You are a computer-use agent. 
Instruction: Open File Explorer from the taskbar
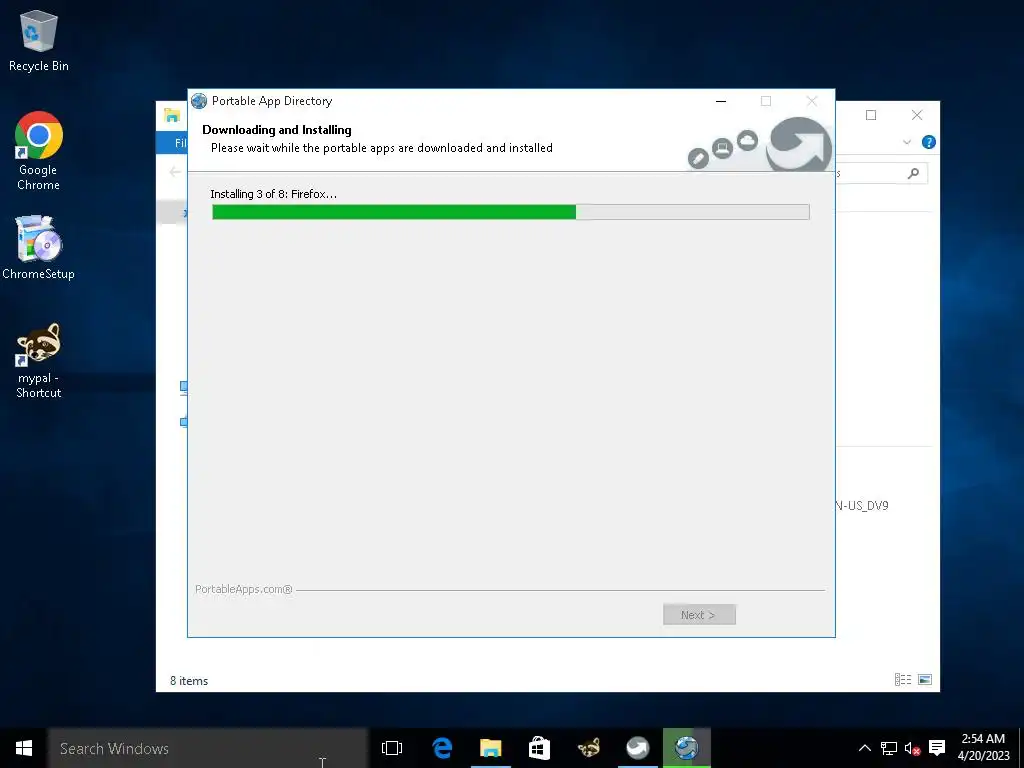(x=490, y=748)
